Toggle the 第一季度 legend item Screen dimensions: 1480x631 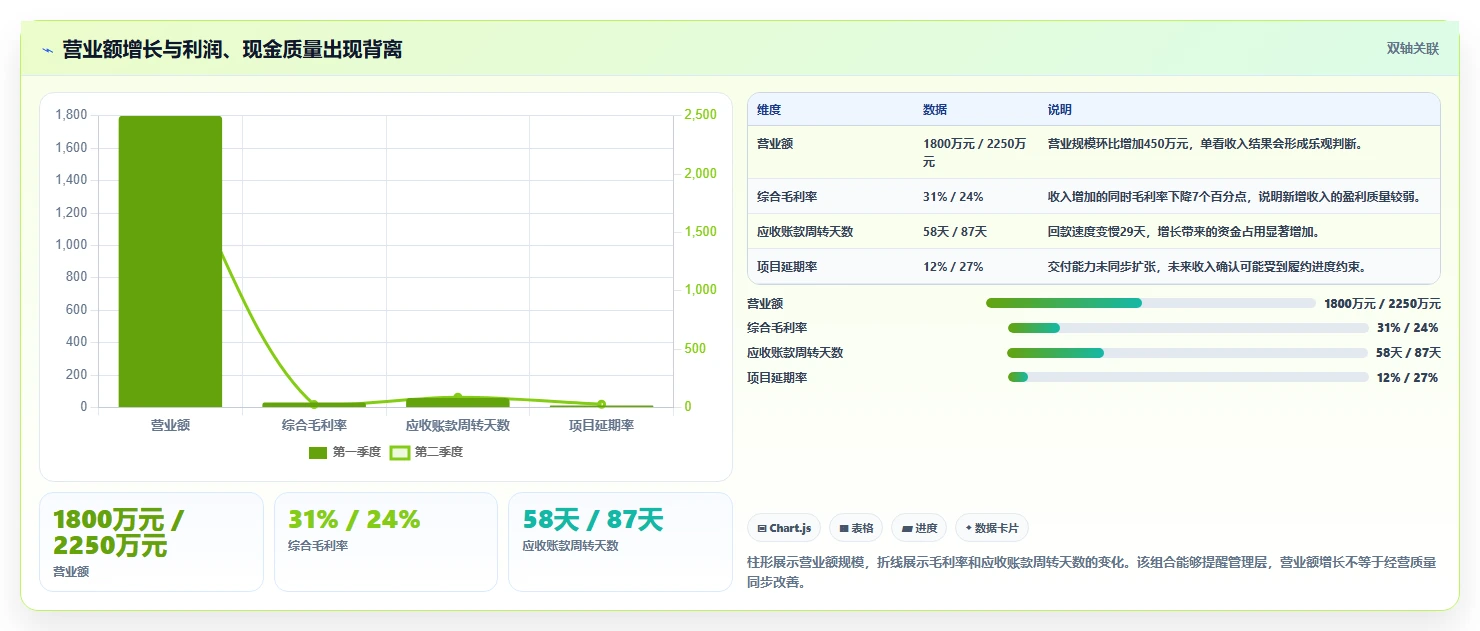tap(345, 452)
